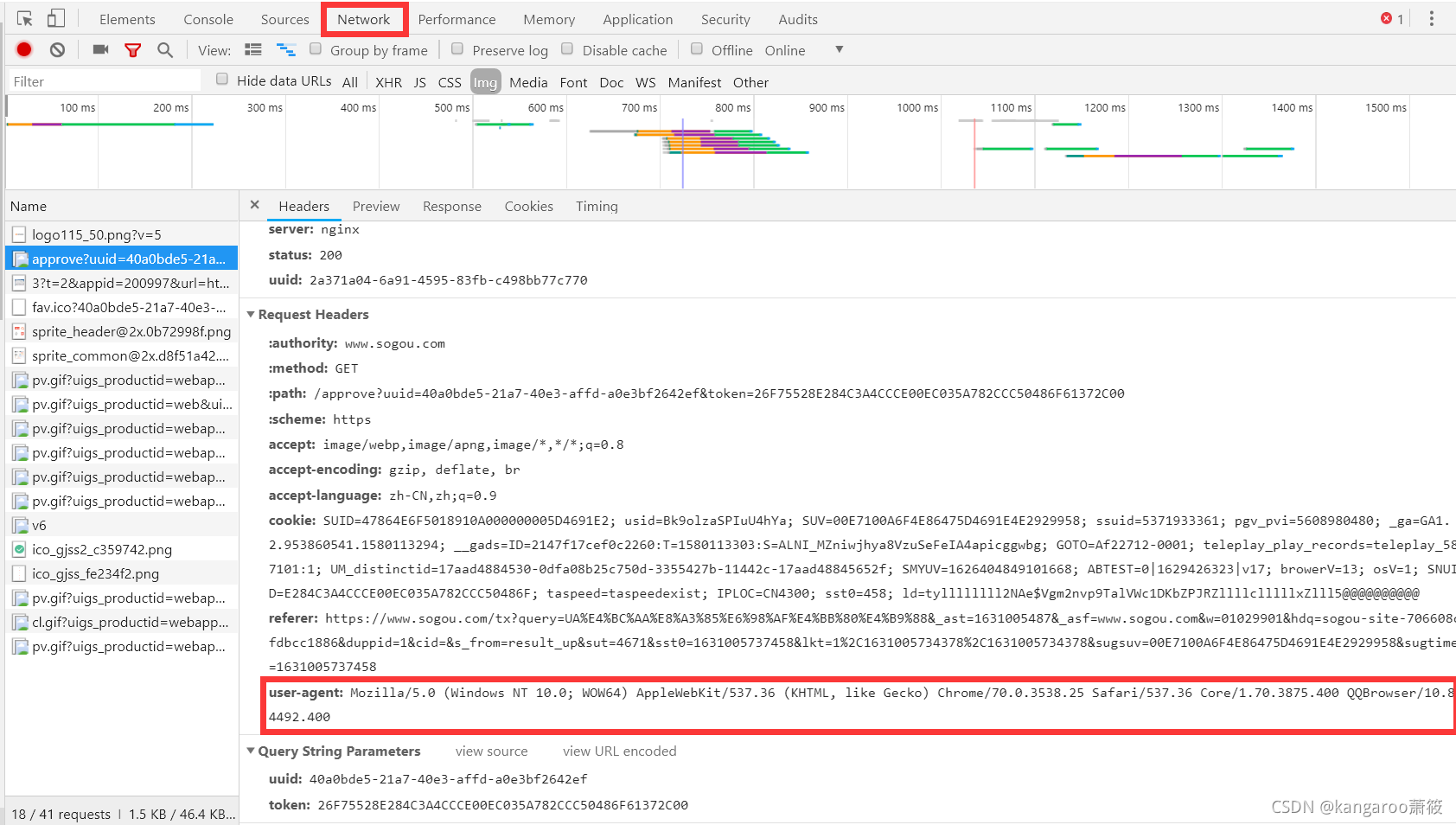Open the Timing tab
The image size is (1456, 825).
click(x=597, y=207)
